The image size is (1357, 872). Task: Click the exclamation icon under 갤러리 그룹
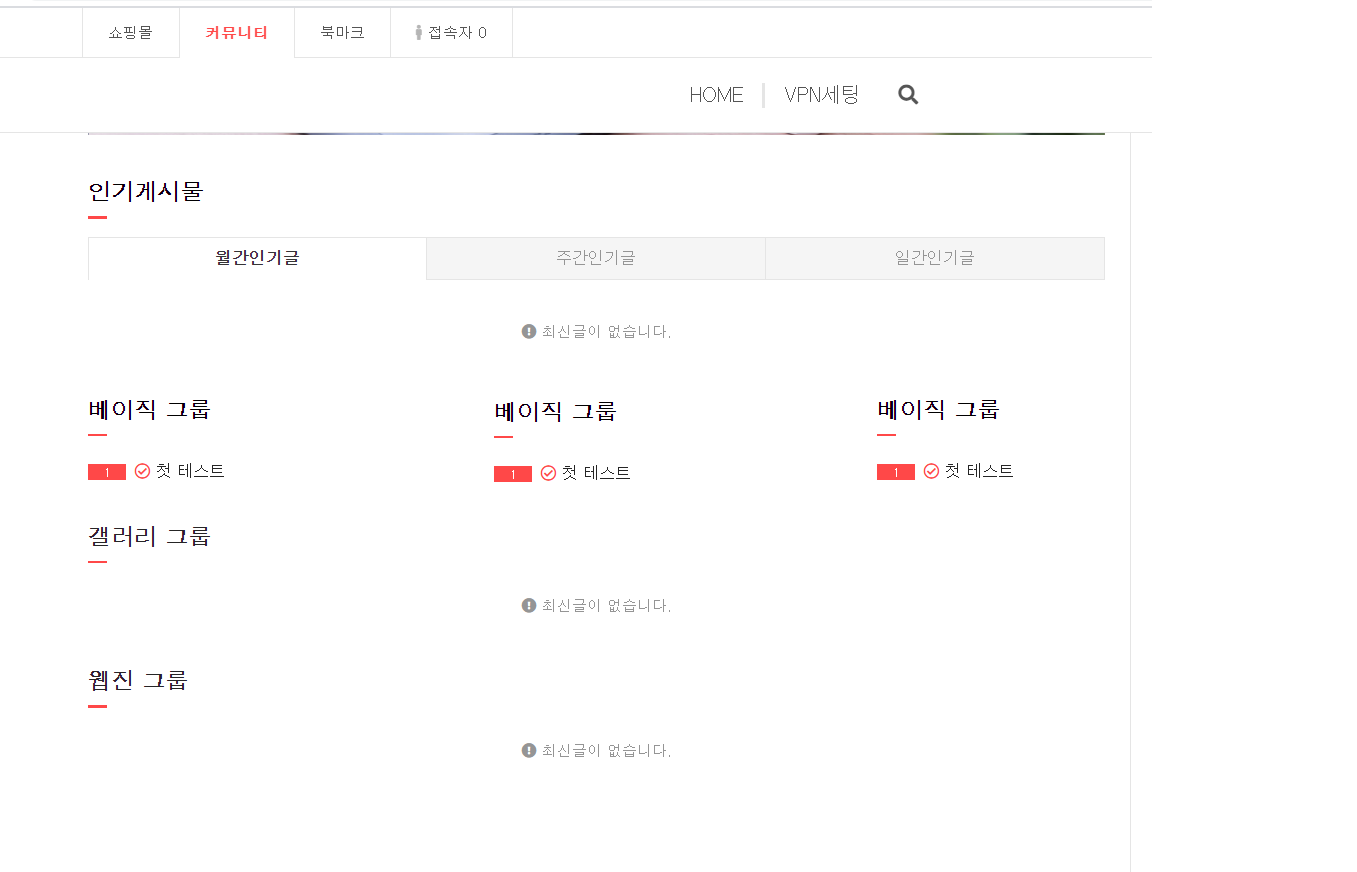coord(529,605)
